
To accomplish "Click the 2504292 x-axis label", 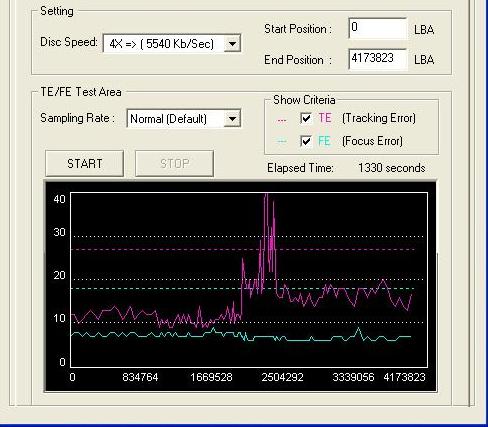I will [x=283, y=377].
